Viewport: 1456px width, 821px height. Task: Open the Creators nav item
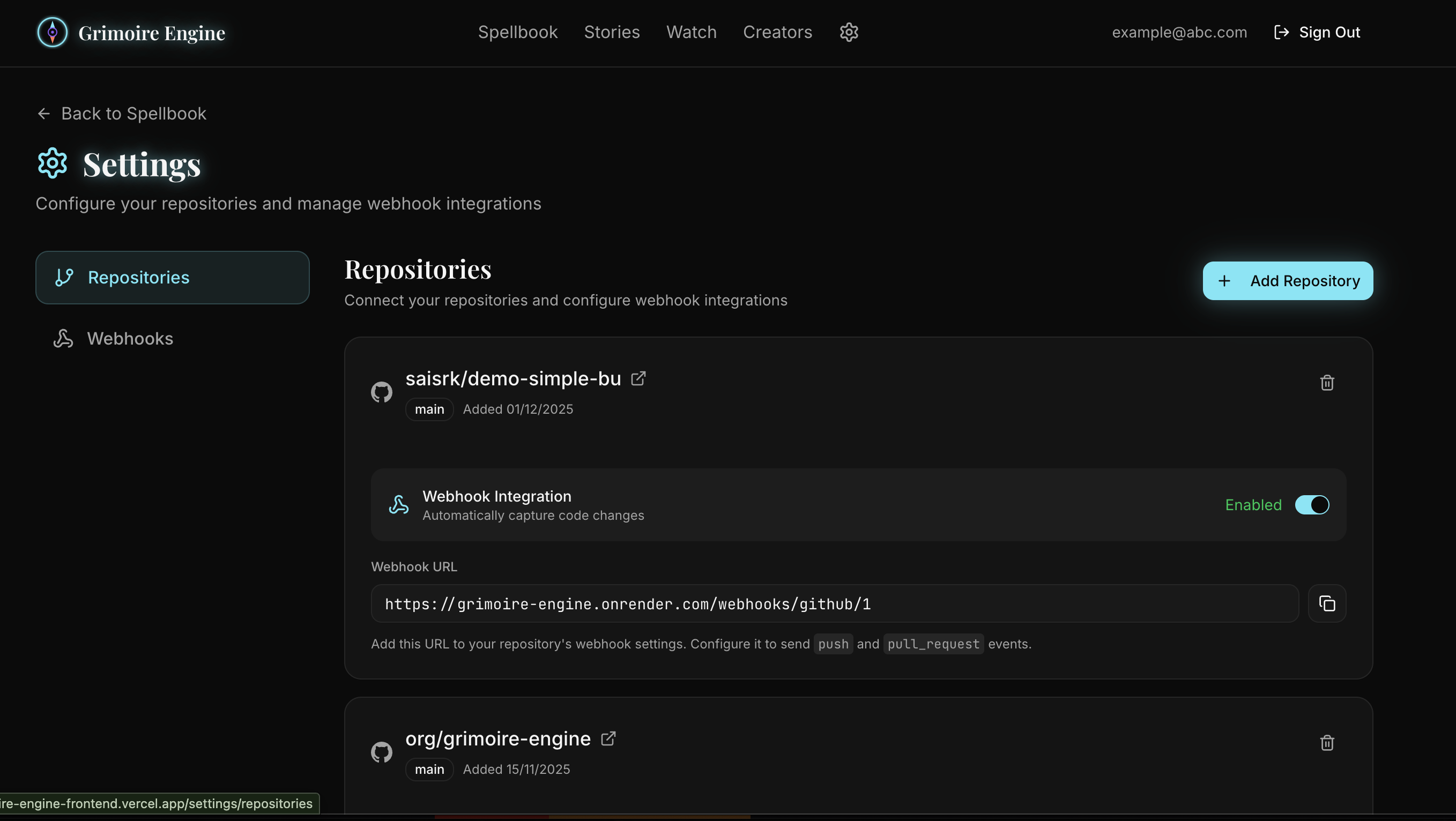pyautogui.click(x=777, y=32)
